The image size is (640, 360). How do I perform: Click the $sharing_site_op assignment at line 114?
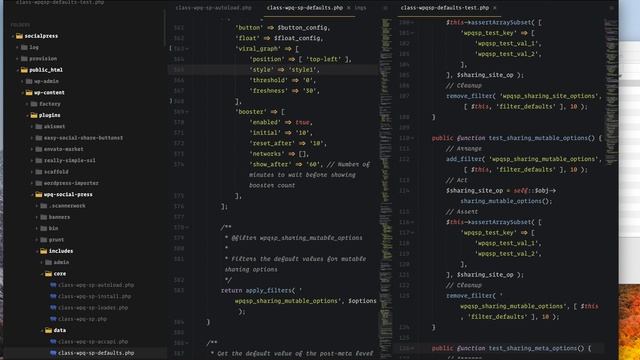[x=501, y=191]
